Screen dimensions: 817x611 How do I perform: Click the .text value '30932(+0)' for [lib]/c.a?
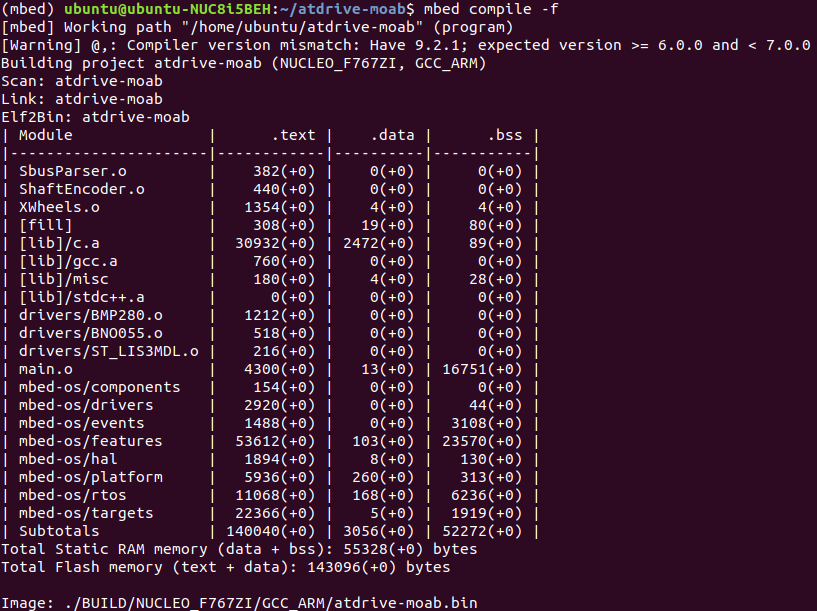275,243
